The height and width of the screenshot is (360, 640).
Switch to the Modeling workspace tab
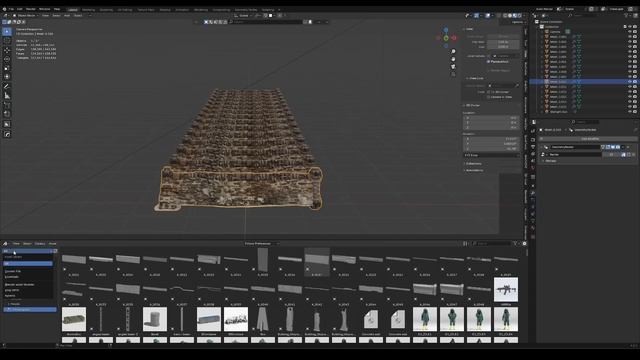click(88, 10)
